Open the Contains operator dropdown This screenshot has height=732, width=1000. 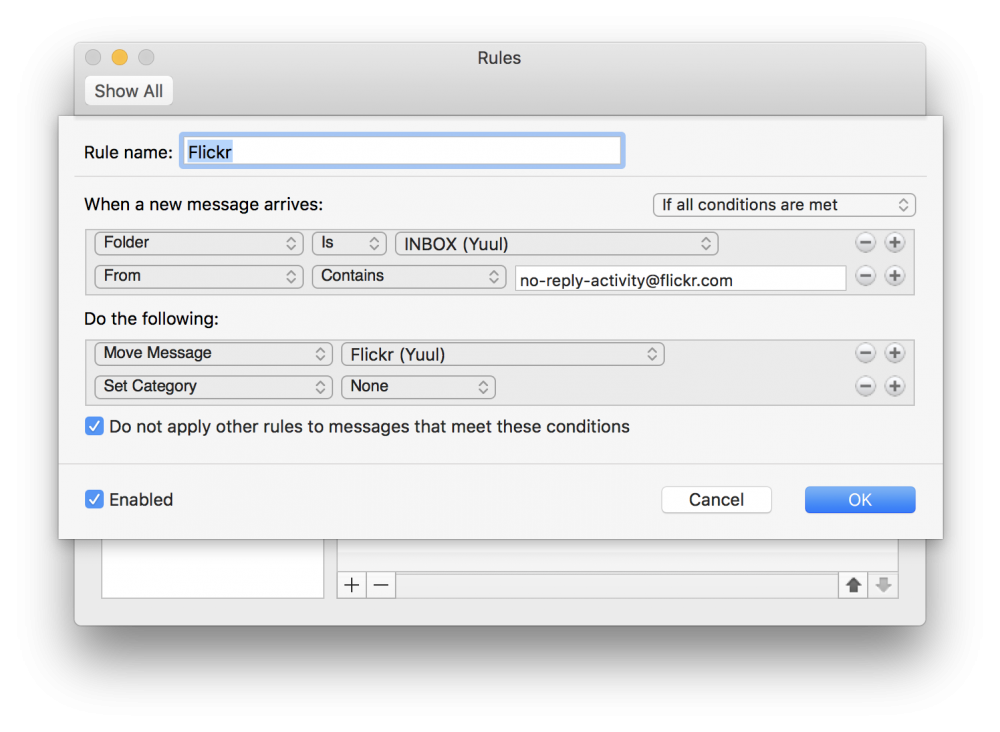409,276
